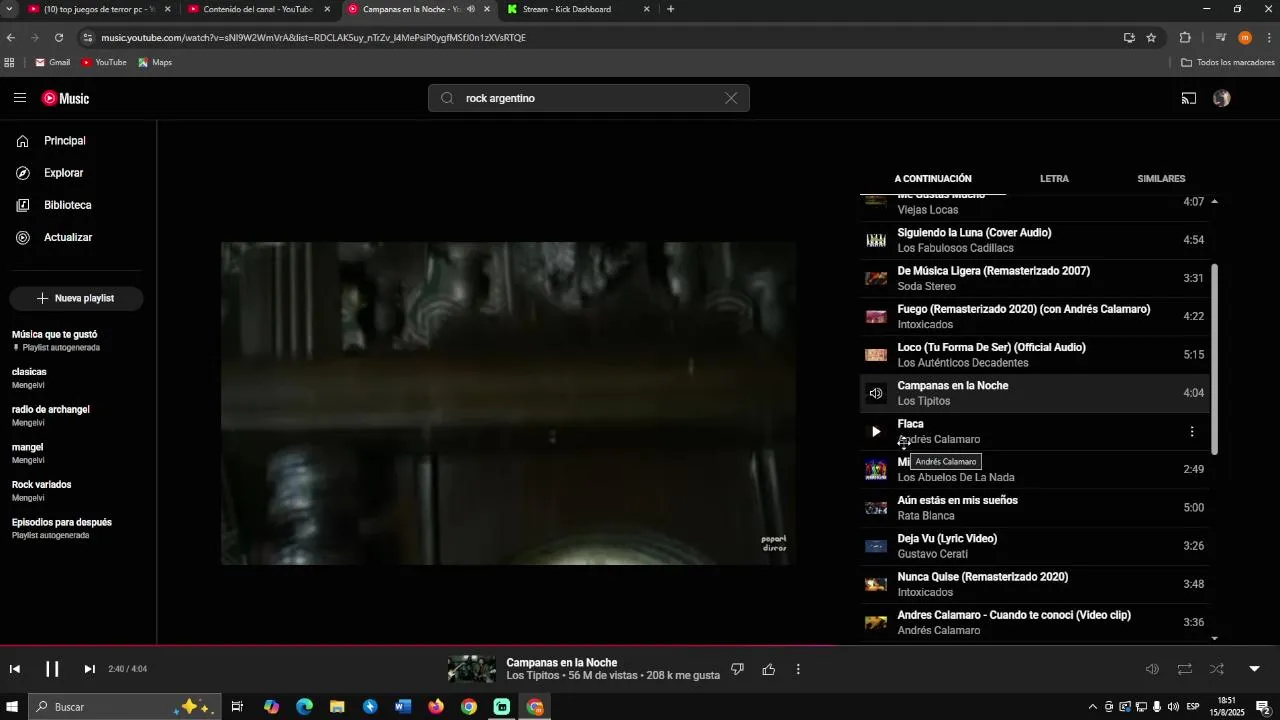Switch to the Similares tab

click(x=1161, y=179)
